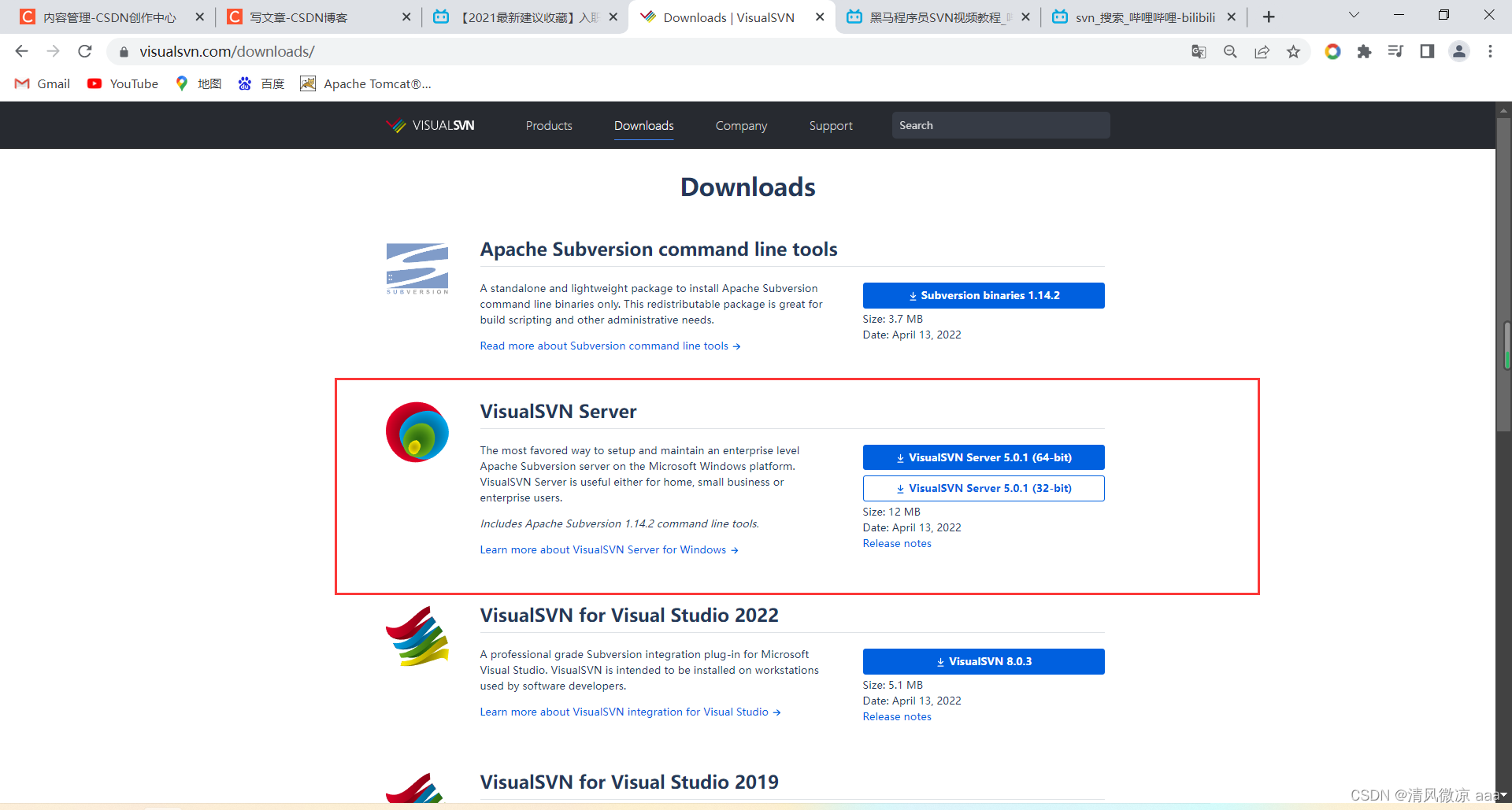
Task: Open Release notes for VisualSVN Server
Action: click(897, 543)
